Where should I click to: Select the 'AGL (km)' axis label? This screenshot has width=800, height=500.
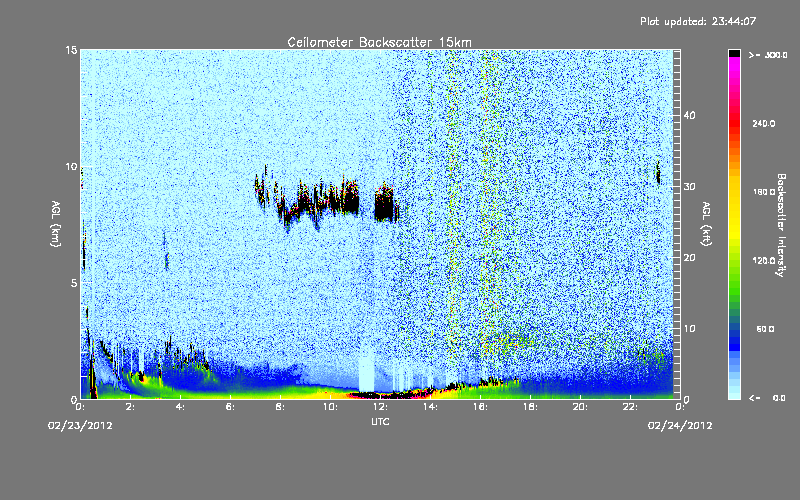pyautogui.click(x=56, y=223)
